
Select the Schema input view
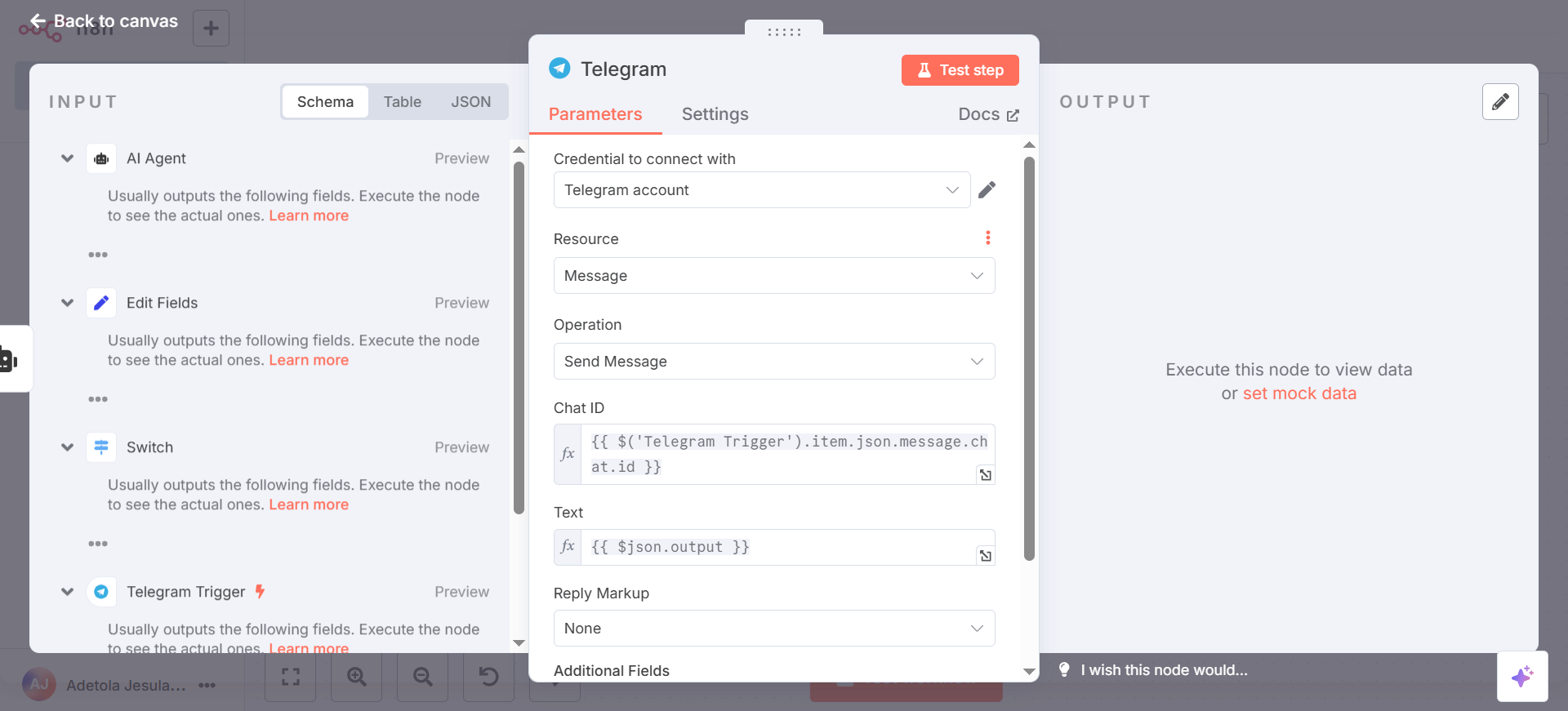click(325, 102)
